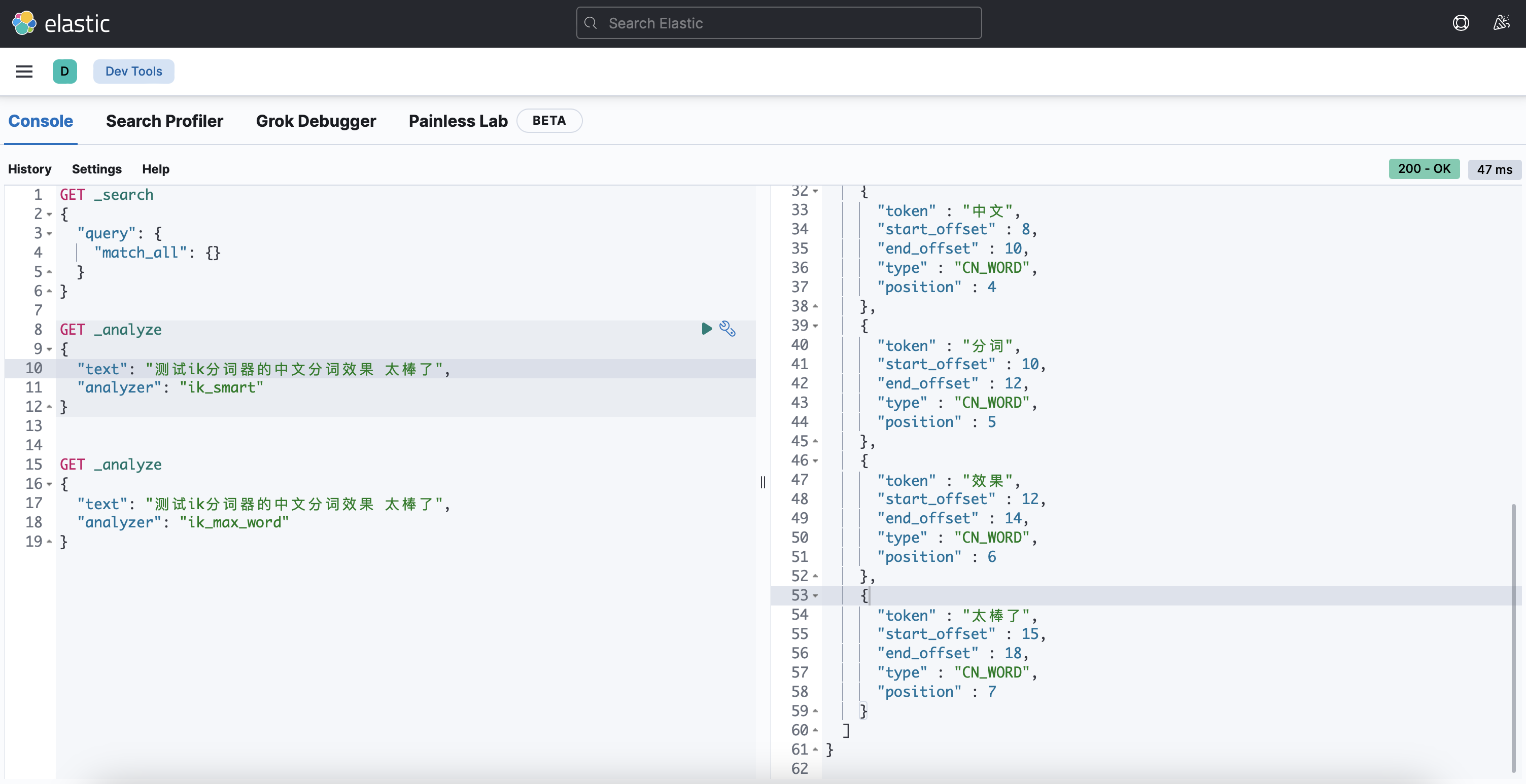Toggle fold marker at editor line 12
Image resolution: width=1526 pixels, height=784 pixels.
[x=49, y=407]
